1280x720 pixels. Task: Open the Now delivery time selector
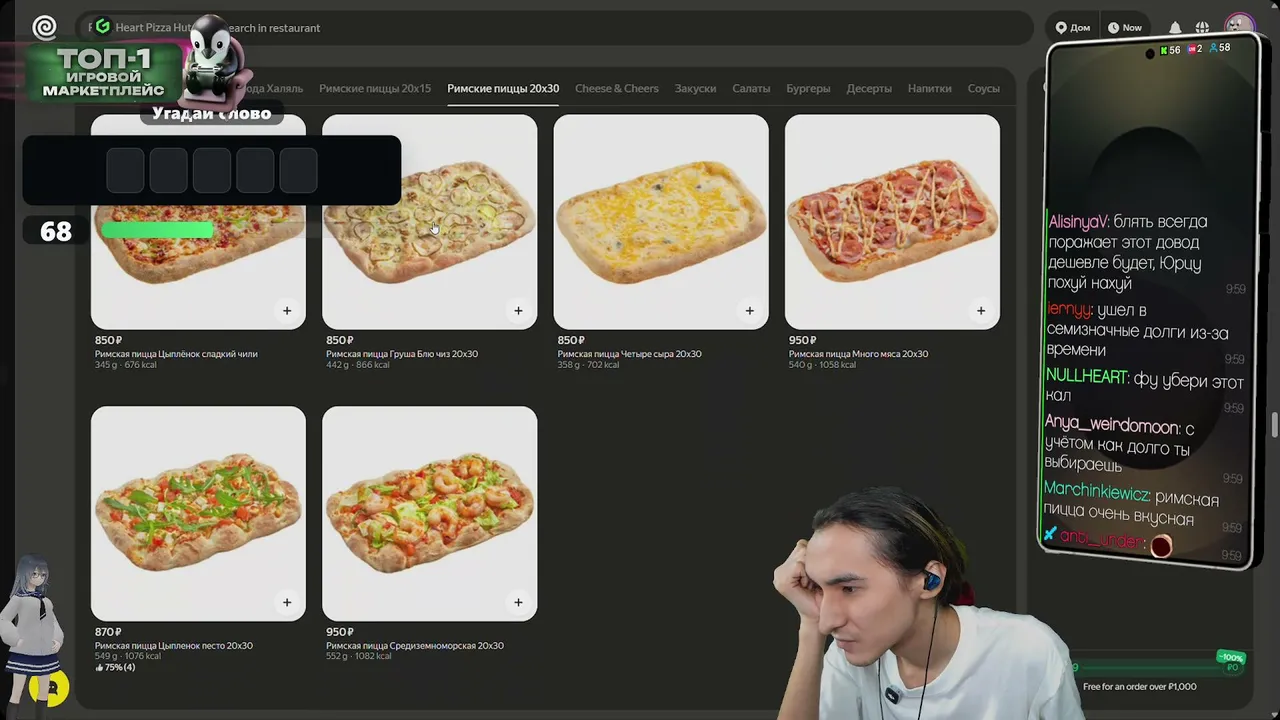pos(1124,28)
